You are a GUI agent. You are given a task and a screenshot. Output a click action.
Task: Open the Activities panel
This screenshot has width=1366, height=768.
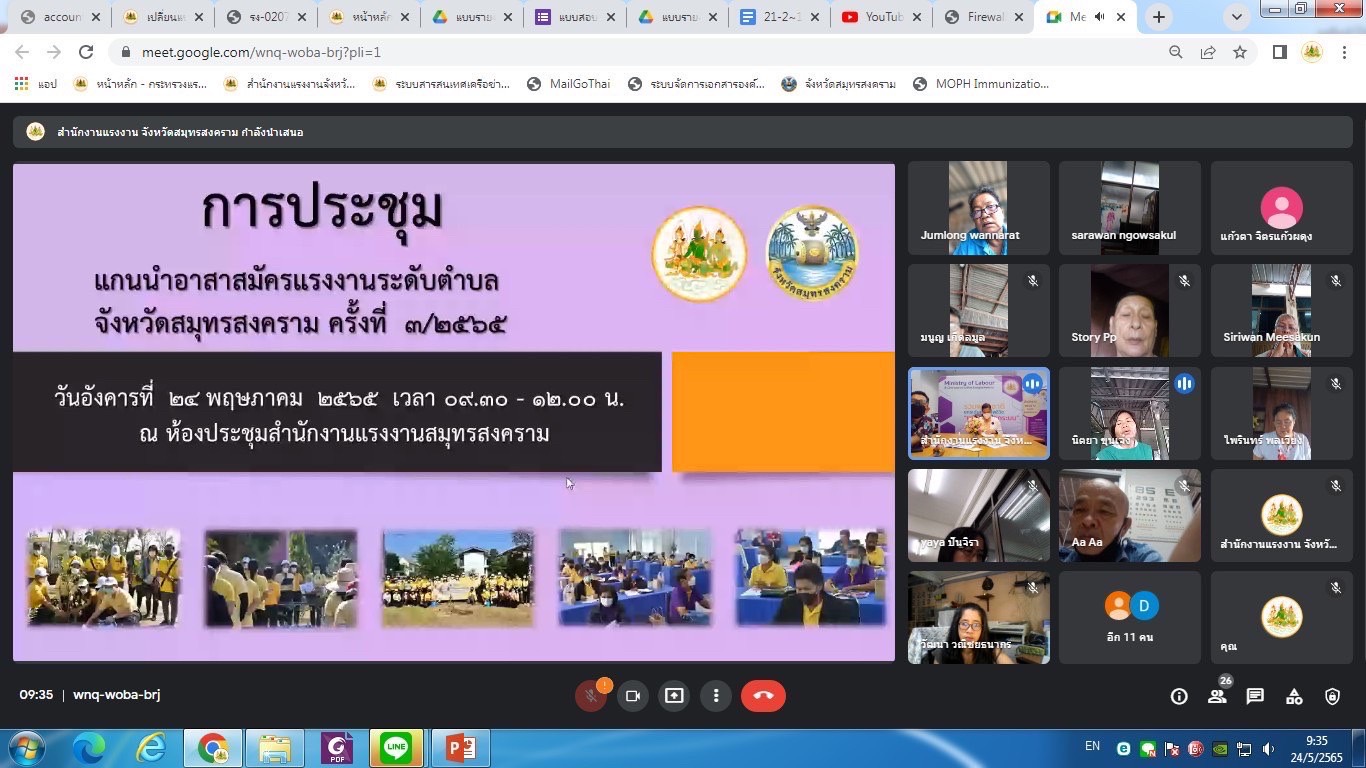click(x=1294, y=697)
